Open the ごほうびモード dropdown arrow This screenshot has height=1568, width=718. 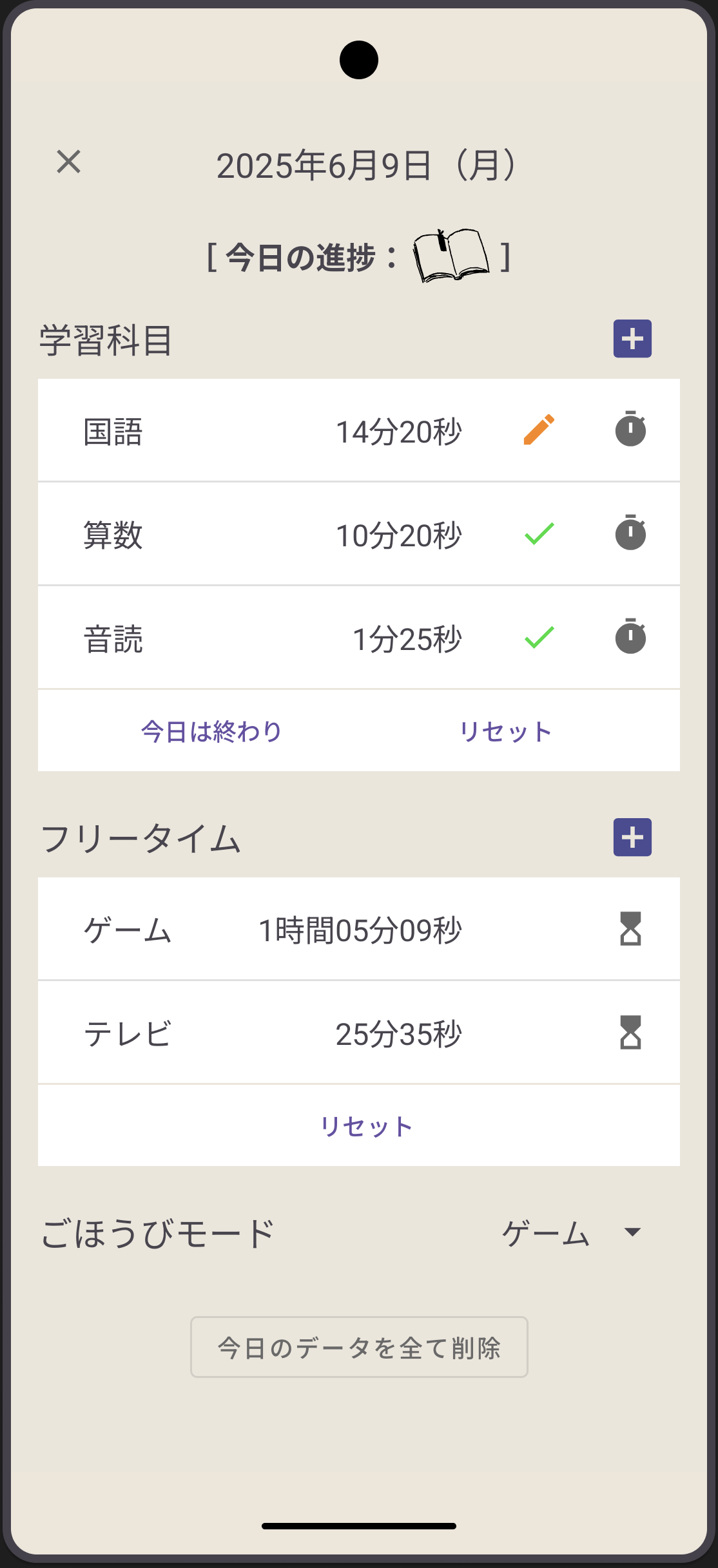pyautogui.click(x=633, y=1232)
